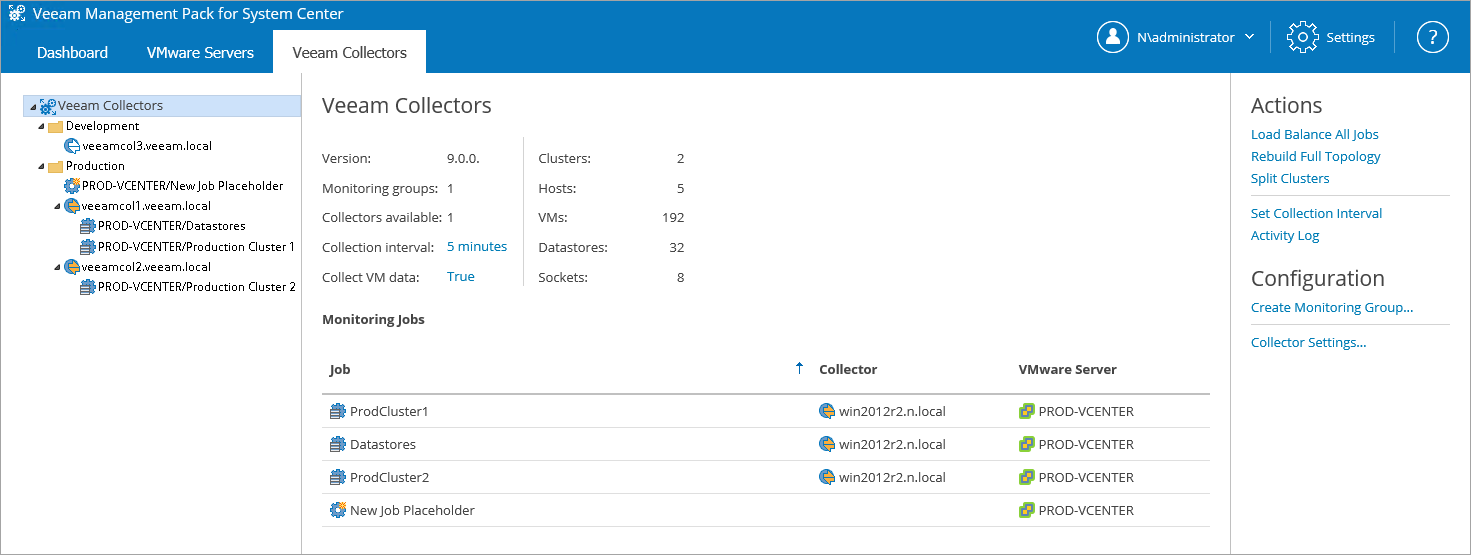Viewport: 1471px width, 555px height.
Task: Click the 5 minutes collection interval link
Action: [476, 246]
